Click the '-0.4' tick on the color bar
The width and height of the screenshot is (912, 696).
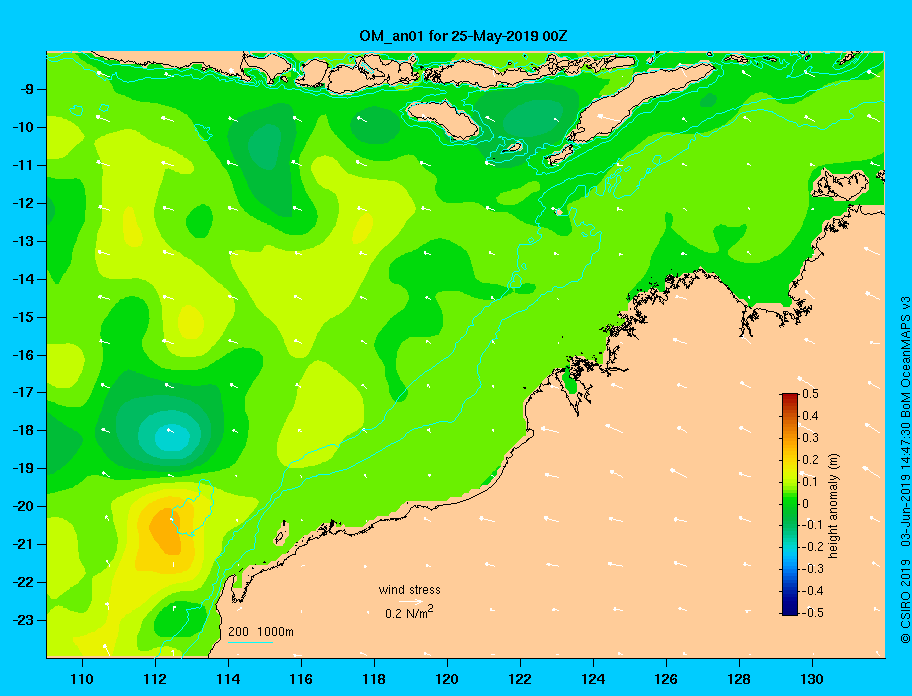click(x=813, y=591)
